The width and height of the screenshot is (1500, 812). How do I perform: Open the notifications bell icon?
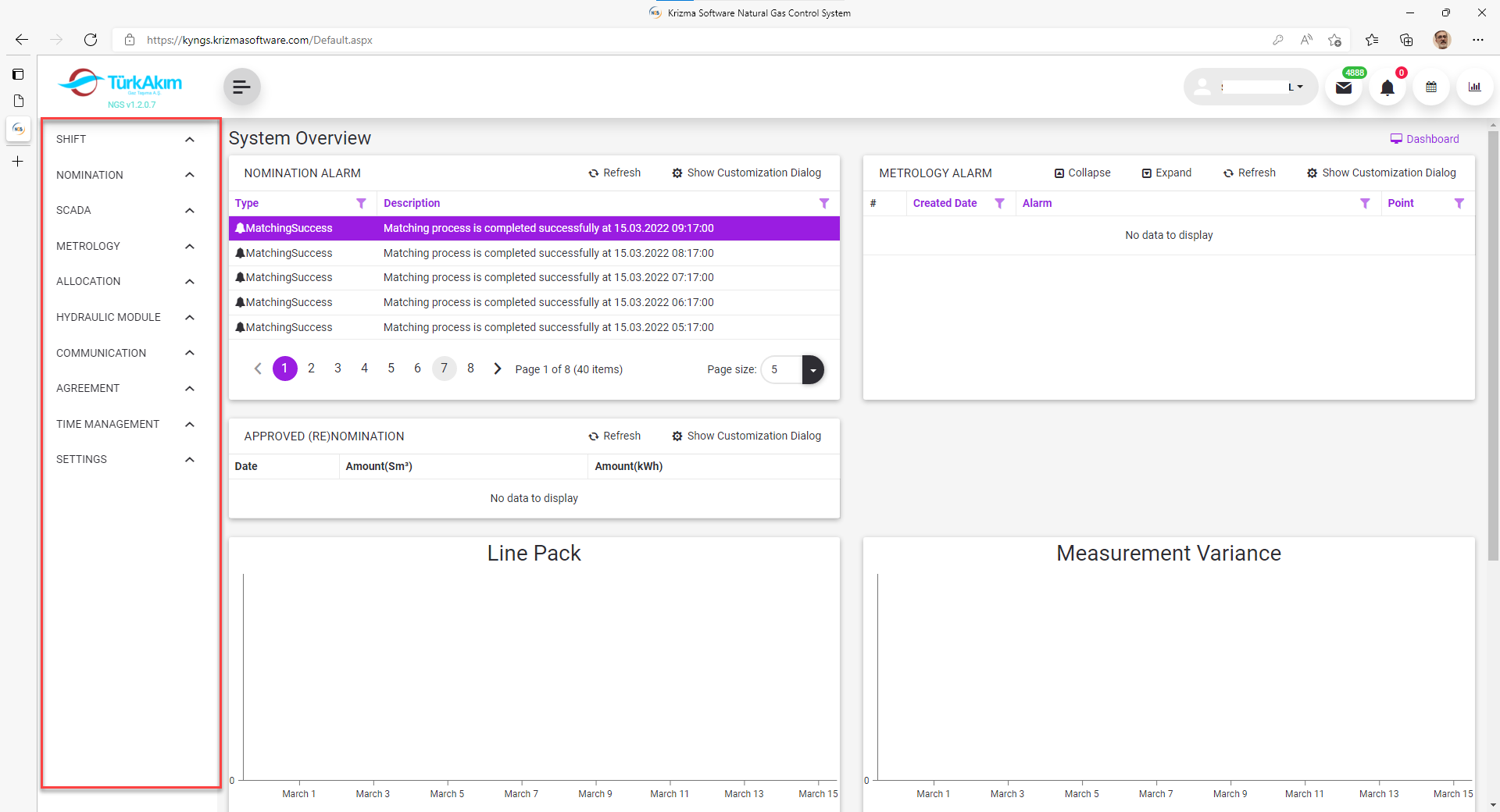tap(1387, 87)
